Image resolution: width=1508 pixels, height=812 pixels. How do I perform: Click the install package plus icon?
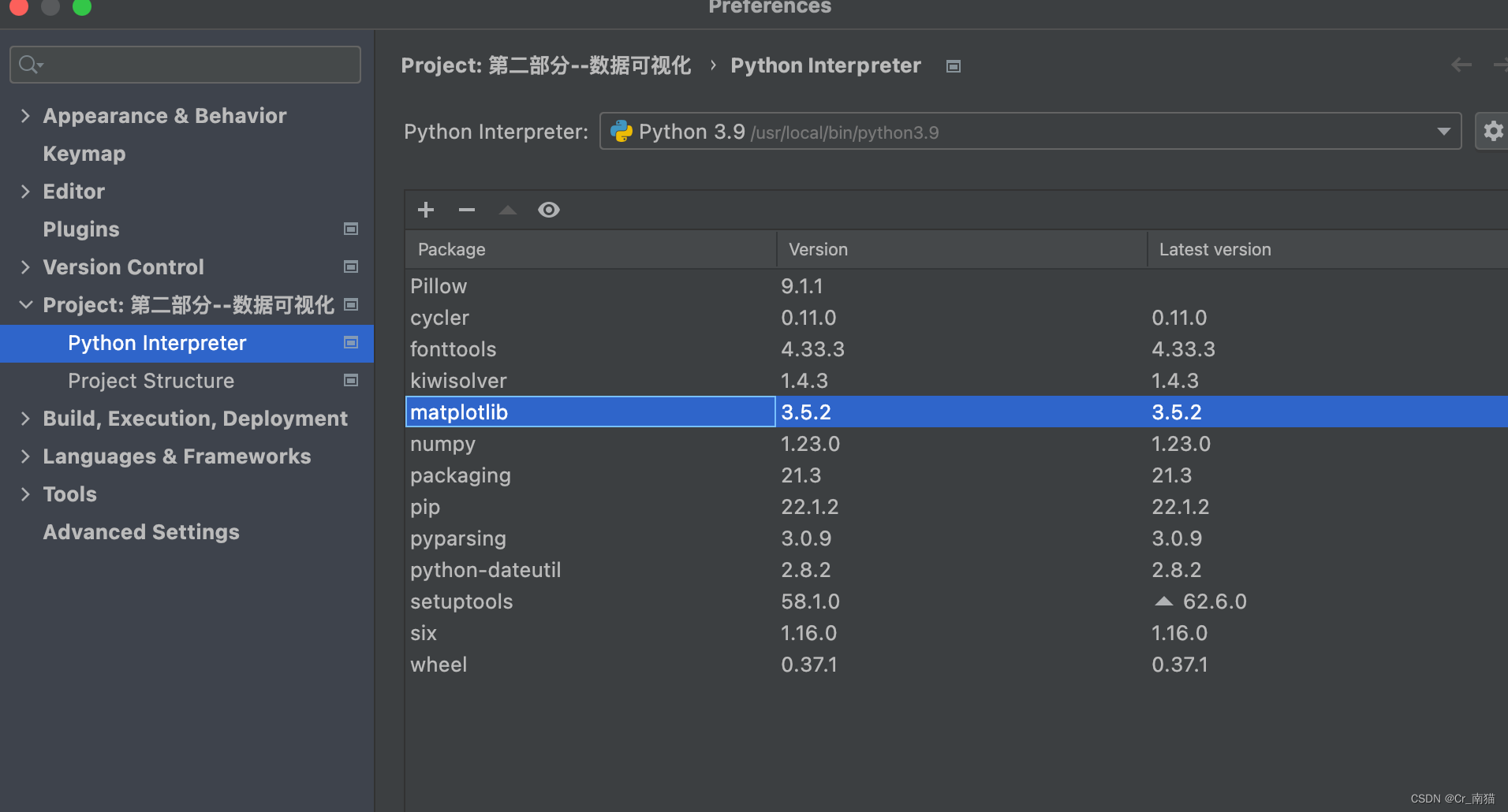pos(426,210)
